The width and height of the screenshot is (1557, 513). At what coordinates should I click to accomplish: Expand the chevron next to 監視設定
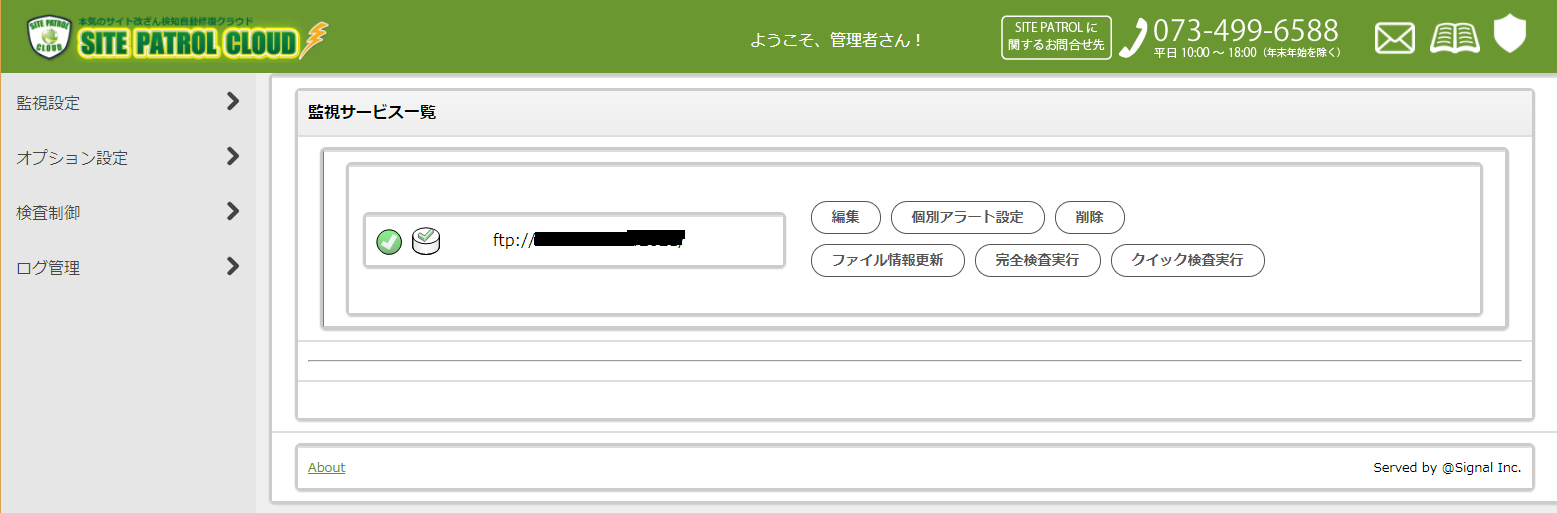233,101
